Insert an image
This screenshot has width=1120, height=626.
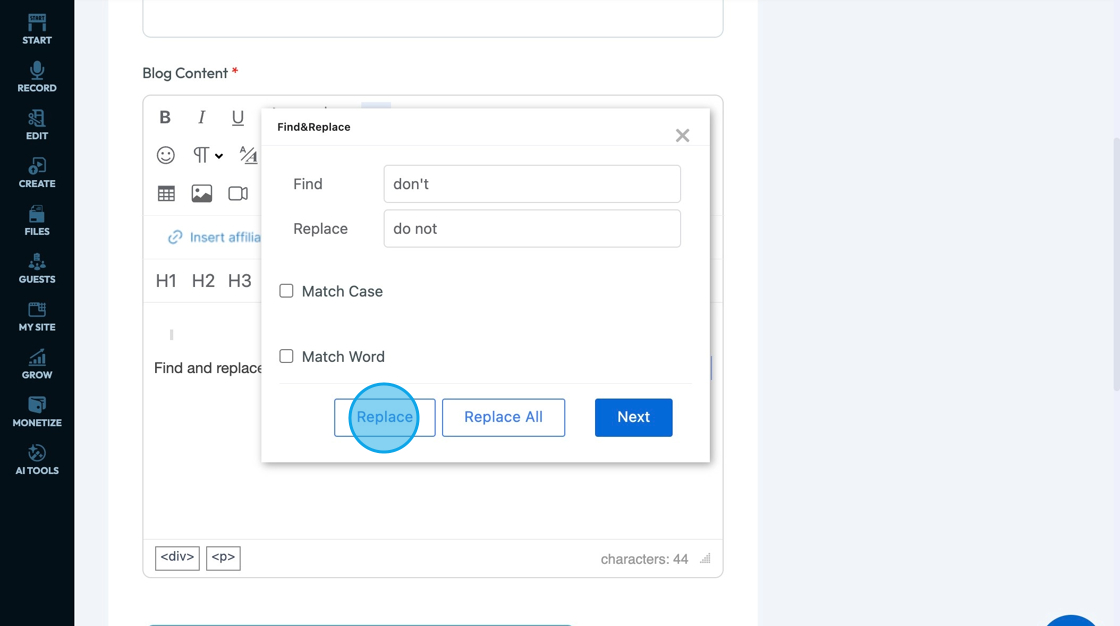202,193
